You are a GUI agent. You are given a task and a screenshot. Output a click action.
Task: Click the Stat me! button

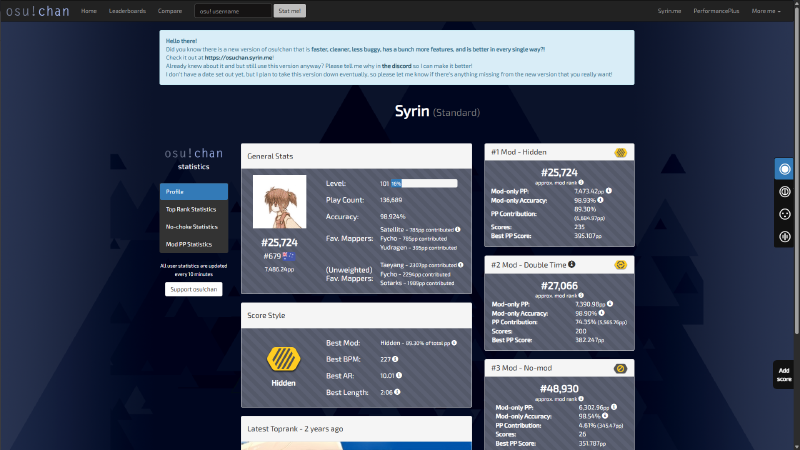(289, 11)
